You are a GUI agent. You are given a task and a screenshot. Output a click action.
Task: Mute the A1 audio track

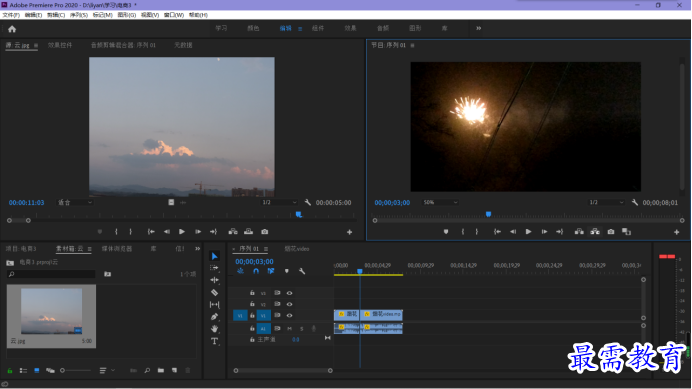(290, 329)
